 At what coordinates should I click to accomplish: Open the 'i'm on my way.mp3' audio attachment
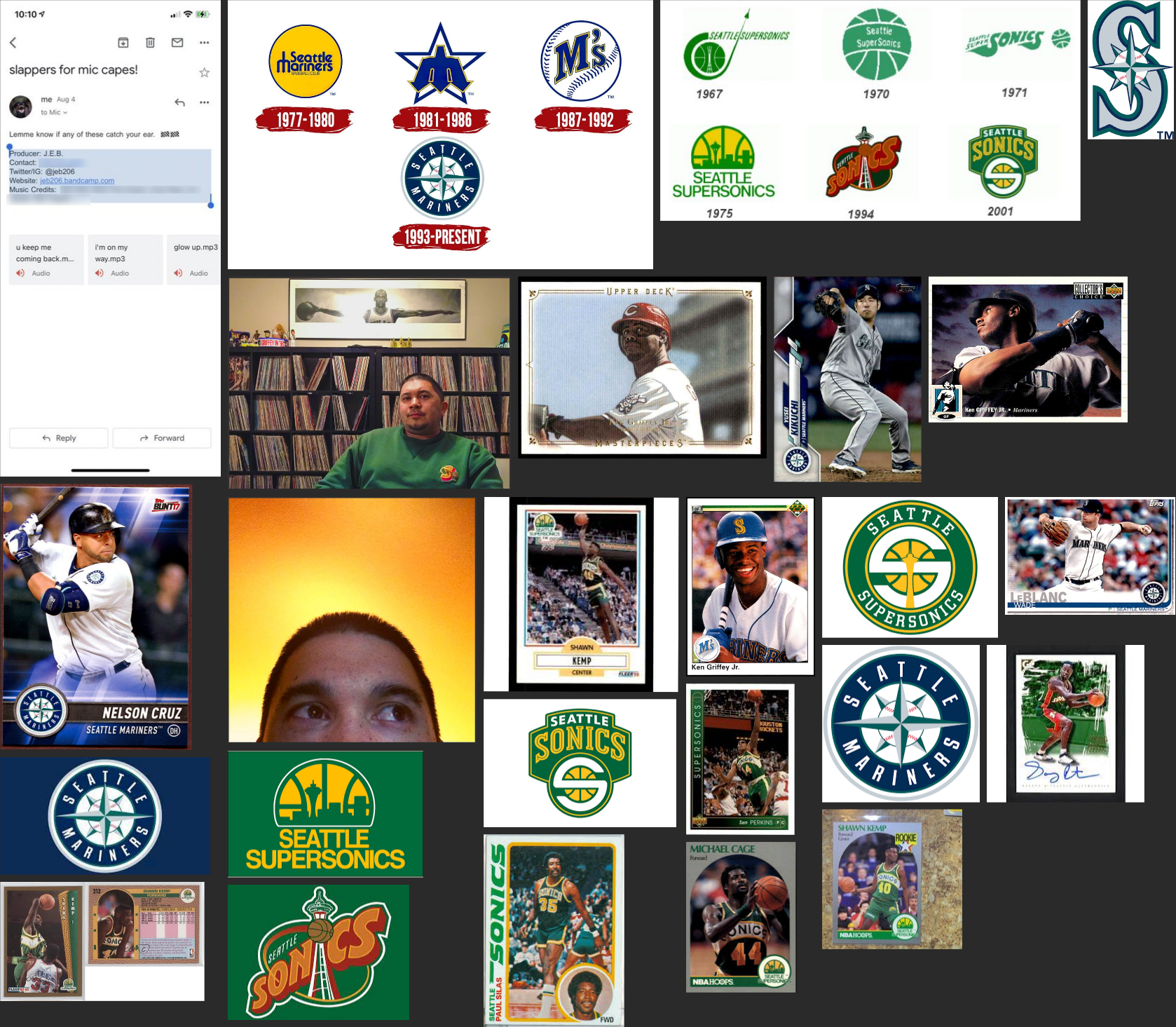click(125, 260)
